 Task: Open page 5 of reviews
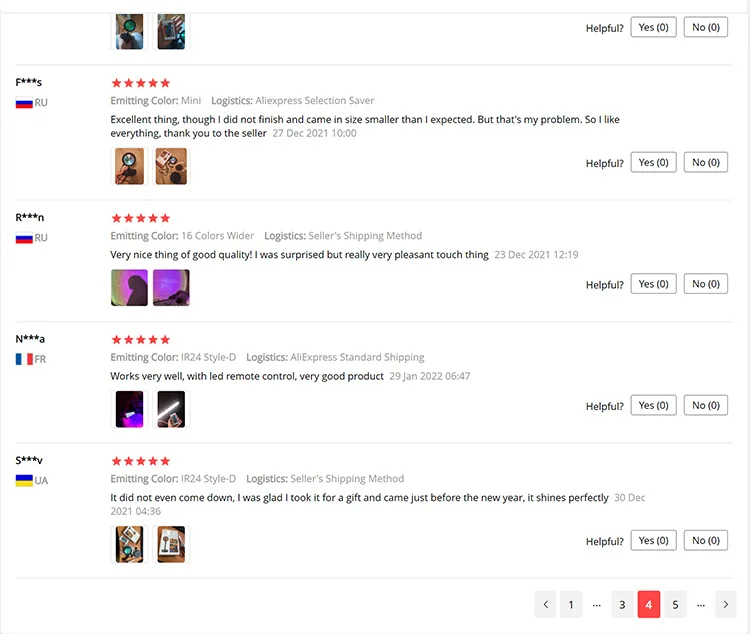coord(675,604)
